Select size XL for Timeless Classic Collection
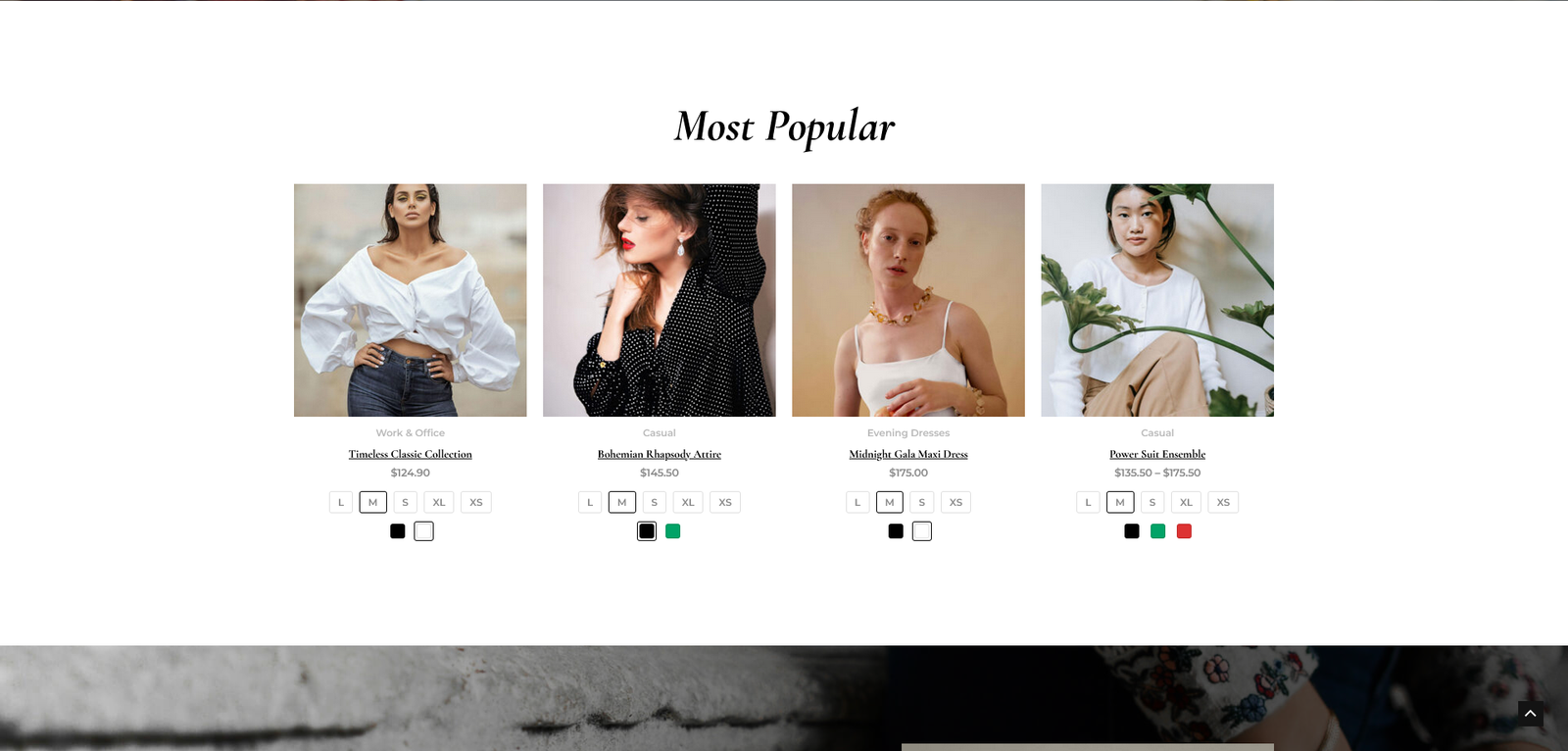Viewport: 1568px width, 751px height. click(439, 502)
